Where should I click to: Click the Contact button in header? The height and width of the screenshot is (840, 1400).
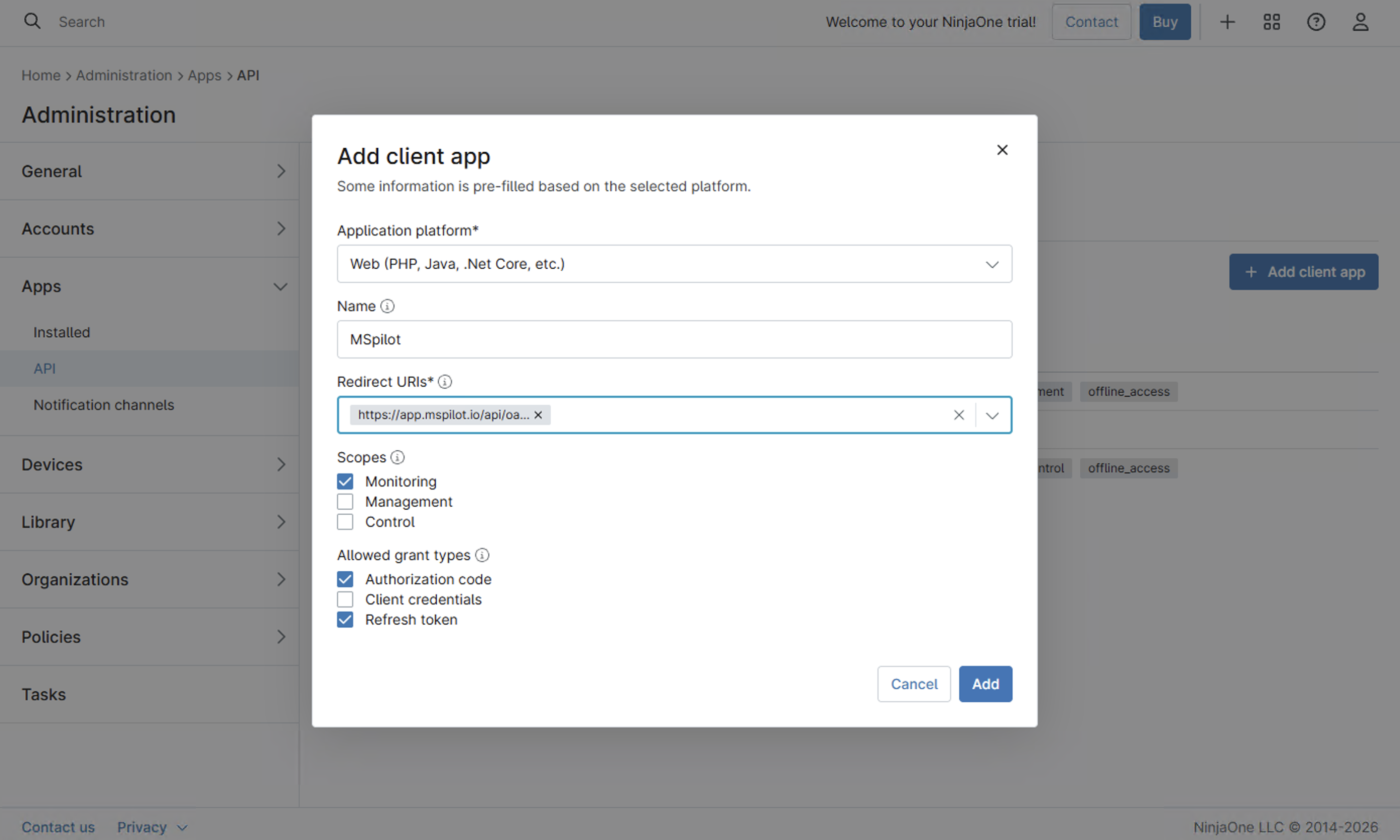1091,22
